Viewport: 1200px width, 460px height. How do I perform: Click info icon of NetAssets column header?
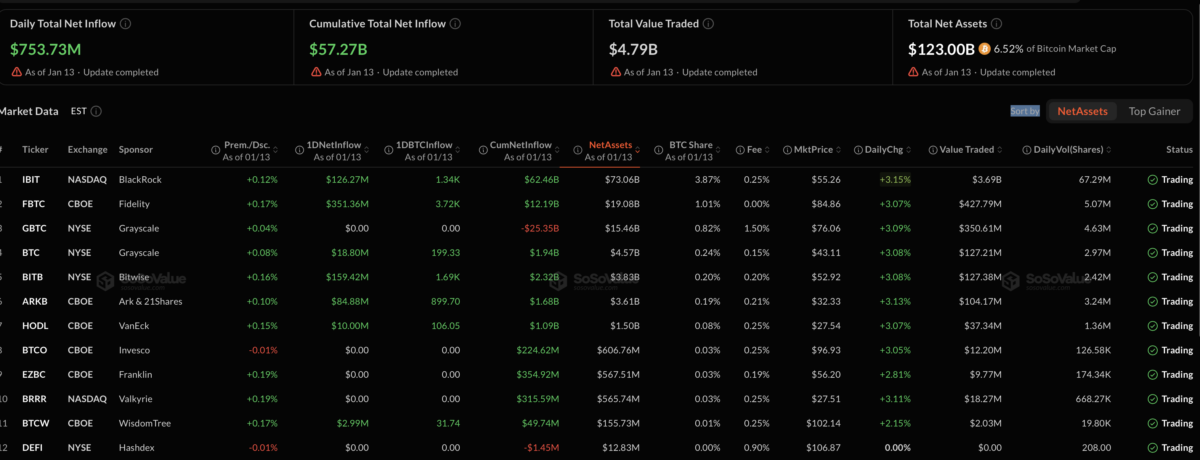579,150
